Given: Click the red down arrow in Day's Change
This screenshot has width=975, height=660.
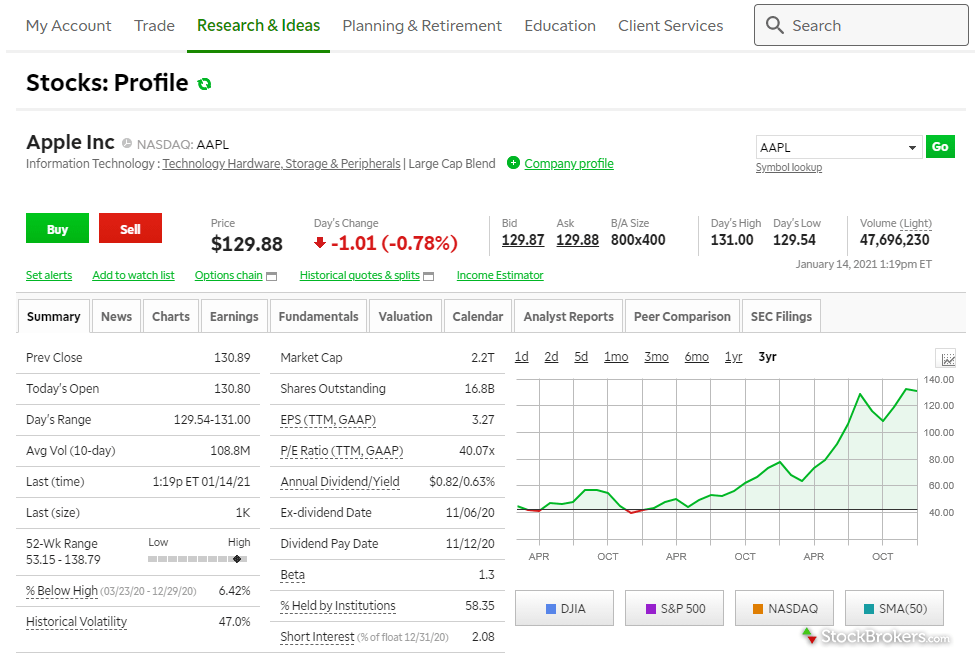Looking at the screenshot, I should pos(320,243).
